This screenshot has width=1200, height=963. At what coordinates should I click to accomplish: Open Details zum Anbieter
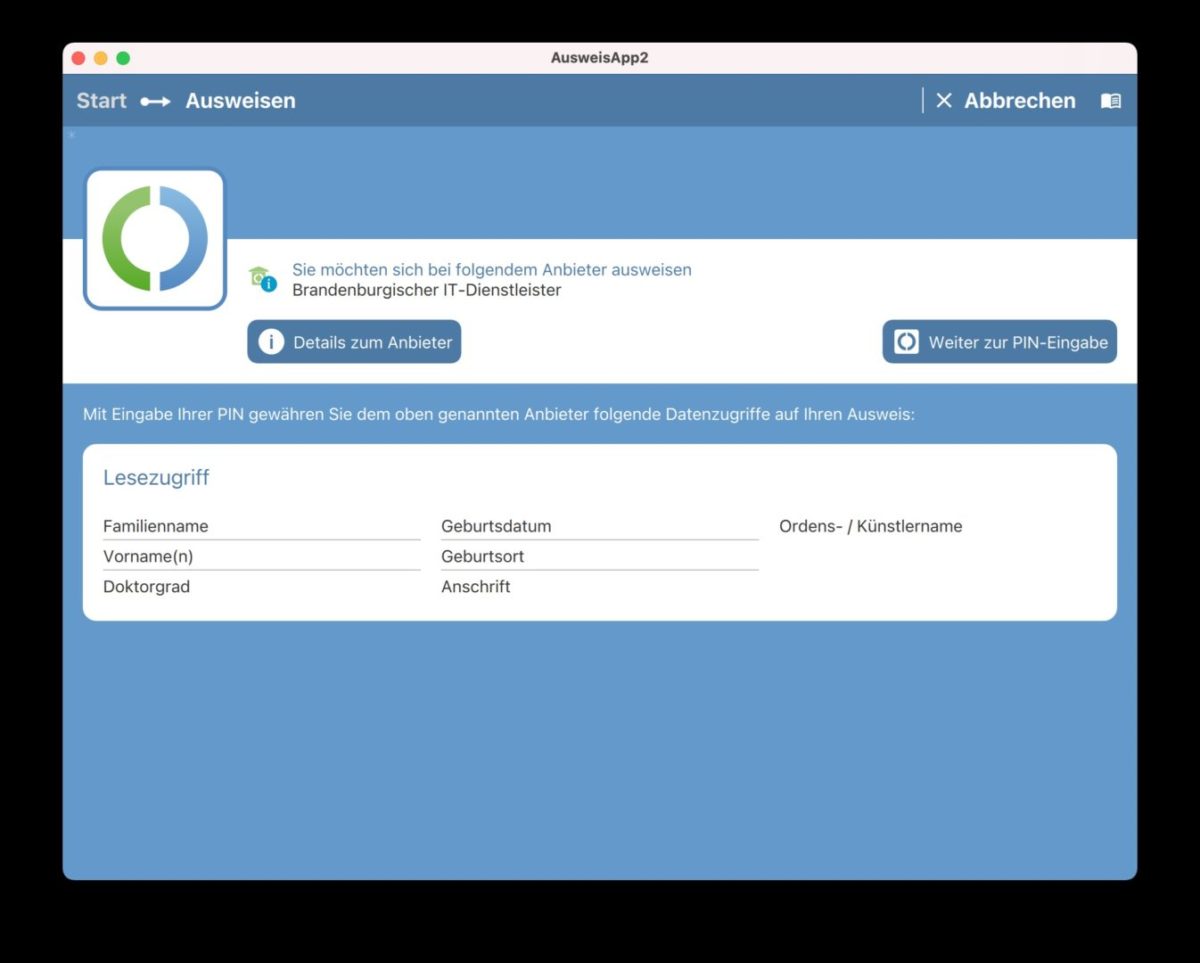[x=354, y=342]
